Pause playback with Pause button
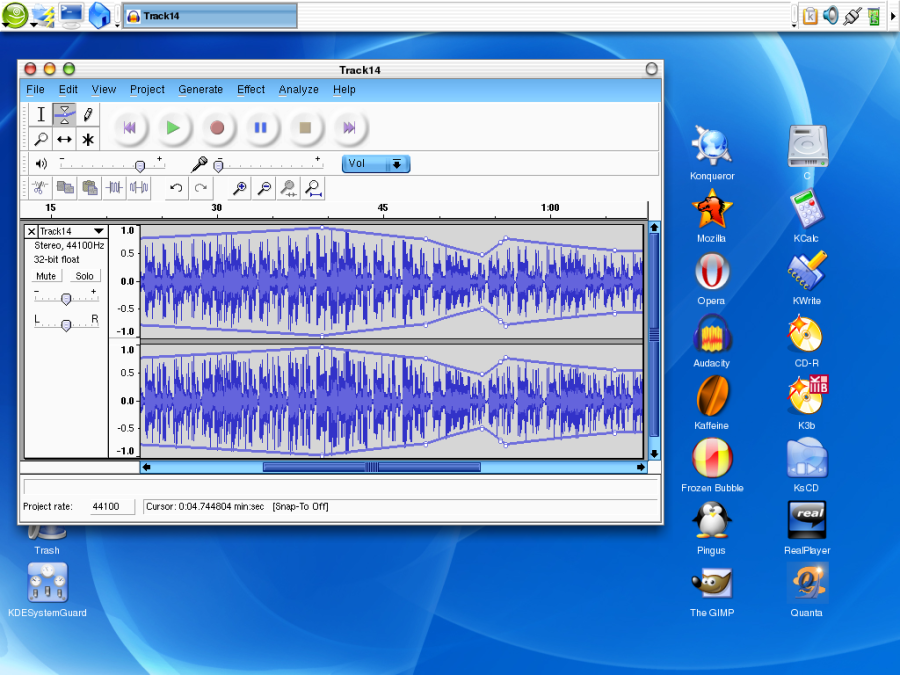900x675 pixels. tap(261, 127)
